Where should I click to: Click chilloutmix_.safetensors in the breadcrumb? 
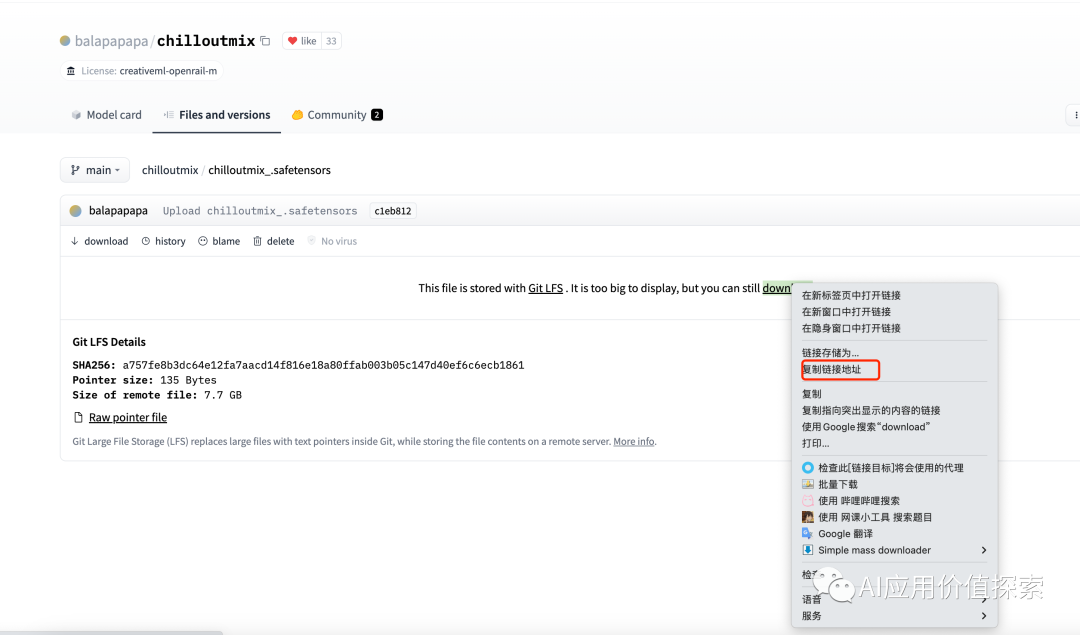(269, 170)
